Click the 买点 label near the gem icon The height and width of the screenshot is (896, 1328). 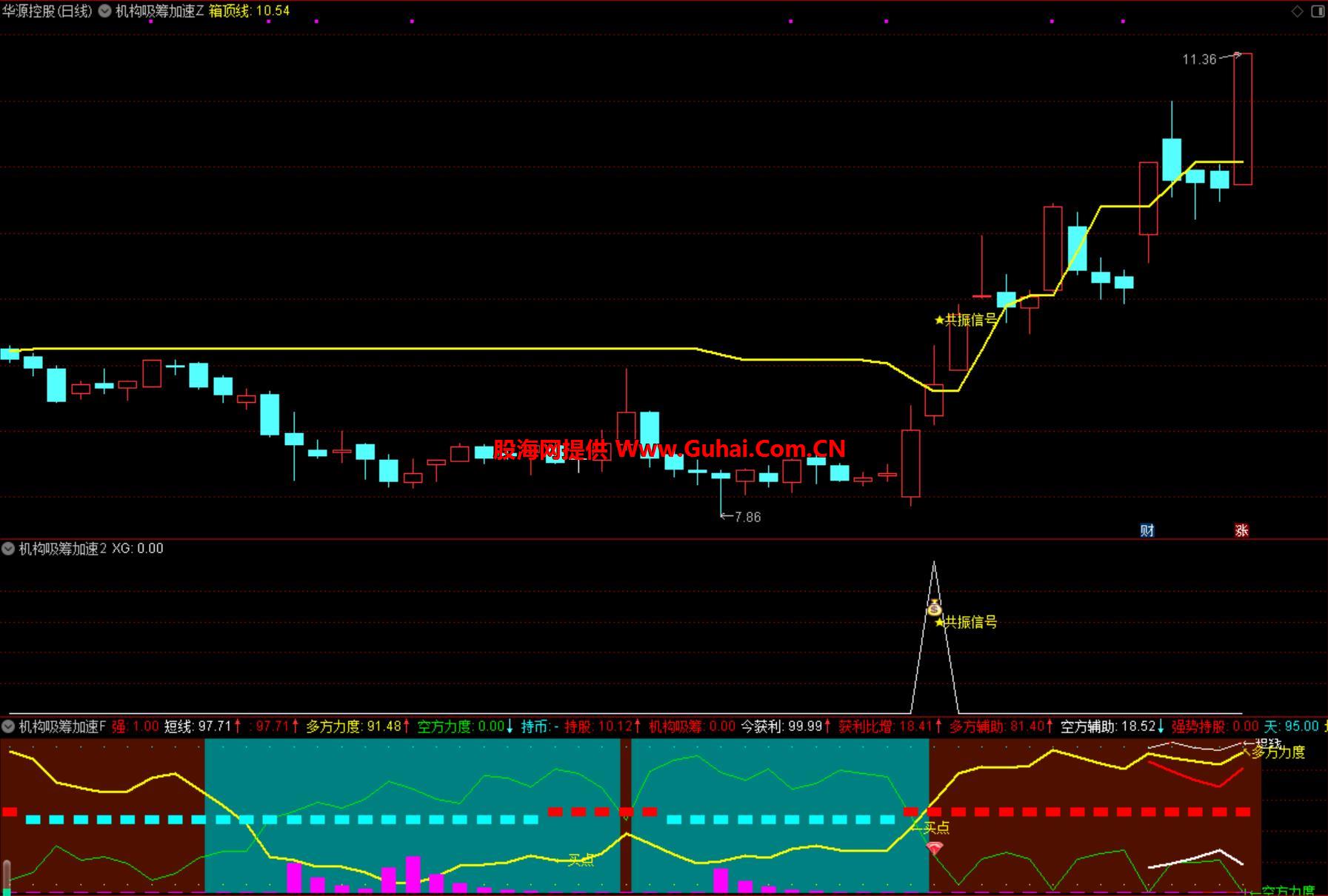(935, 827)
